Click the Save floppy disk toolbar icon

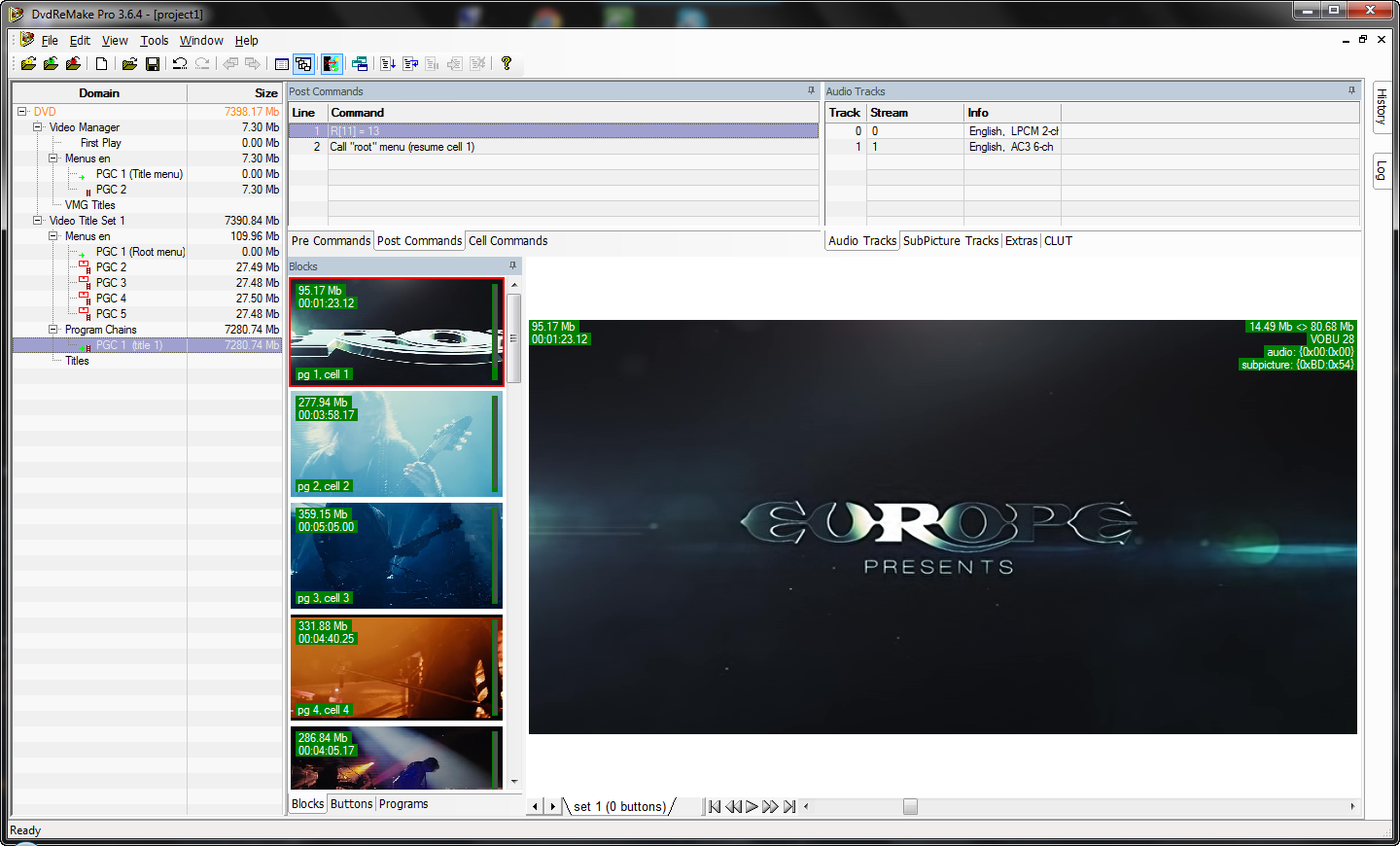153,64
